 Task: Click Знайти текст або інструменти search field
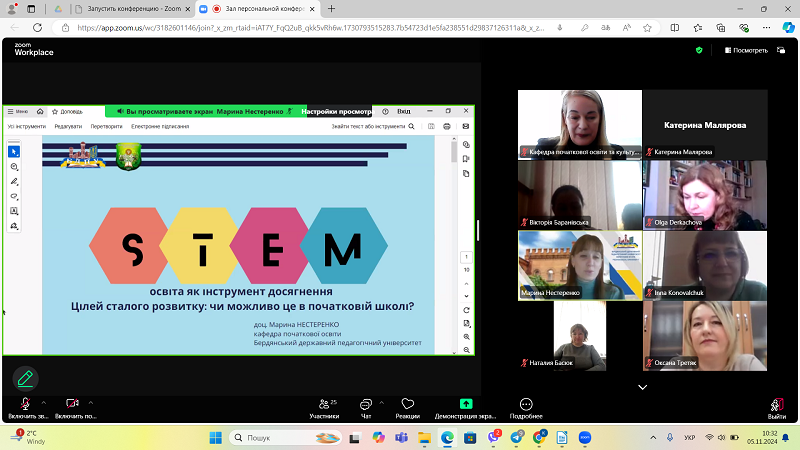(373, 126)
